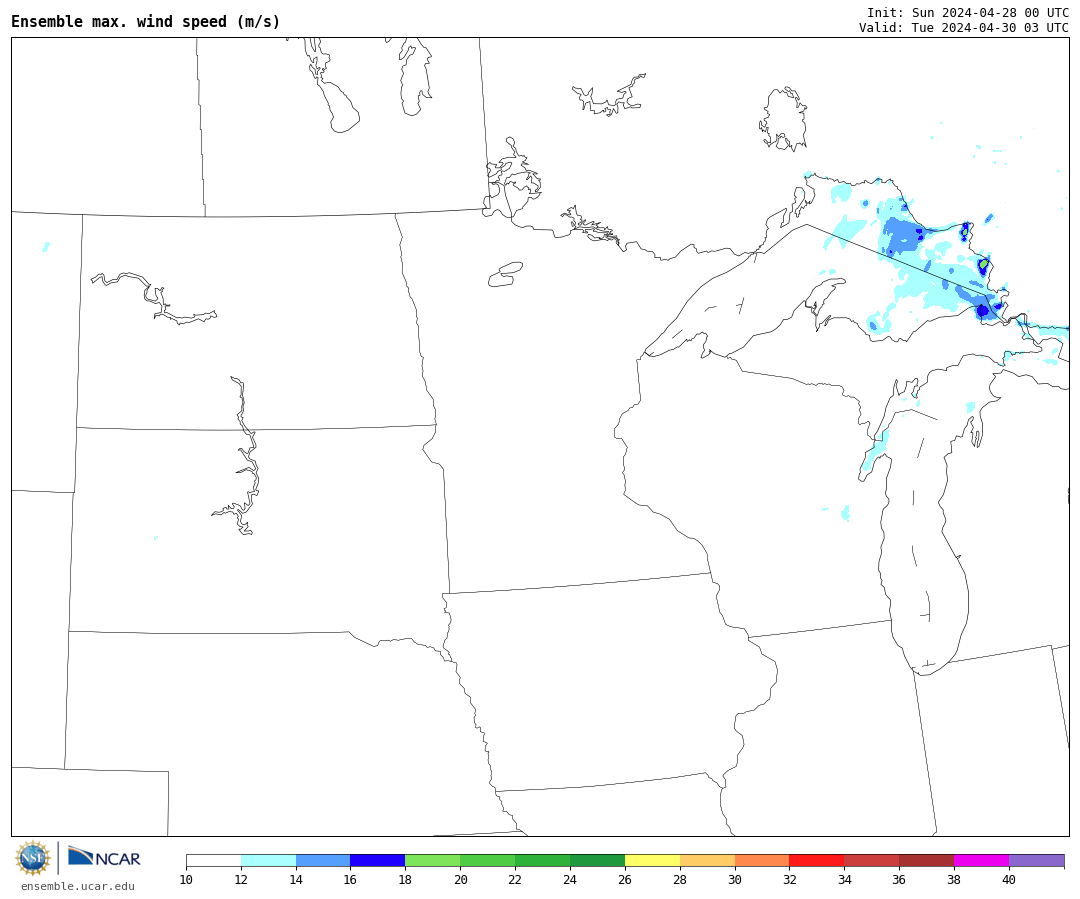Click the light green 18-20 color swatch
Screen dimensions: 1080x899
click(433, 860)
